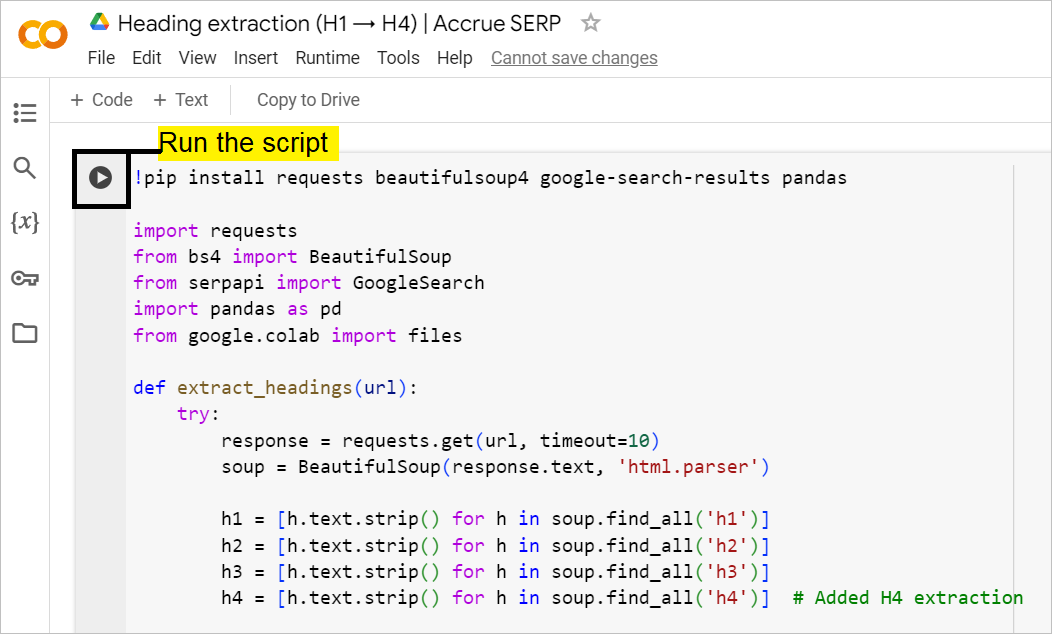
Task: Click the 'h1 =' code line
Action: (495, 519)
